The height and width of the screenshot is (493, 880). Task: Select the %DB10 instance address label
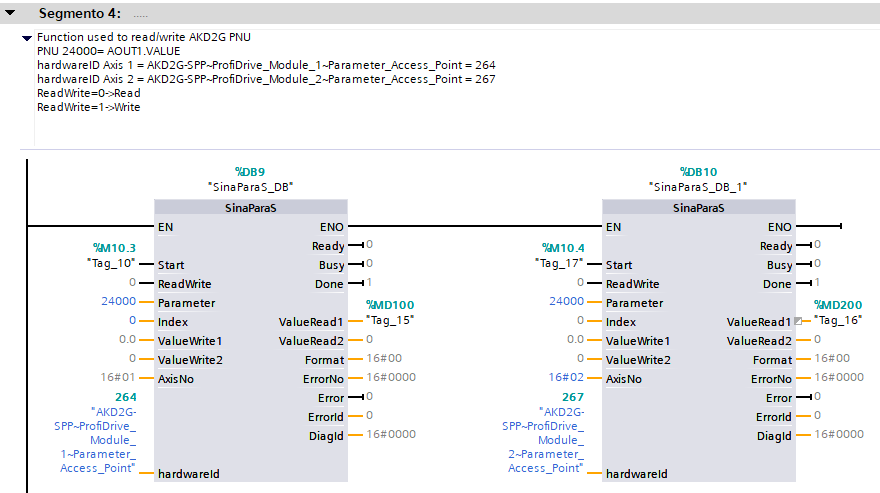pyautogui.click(x=698, y=172)
